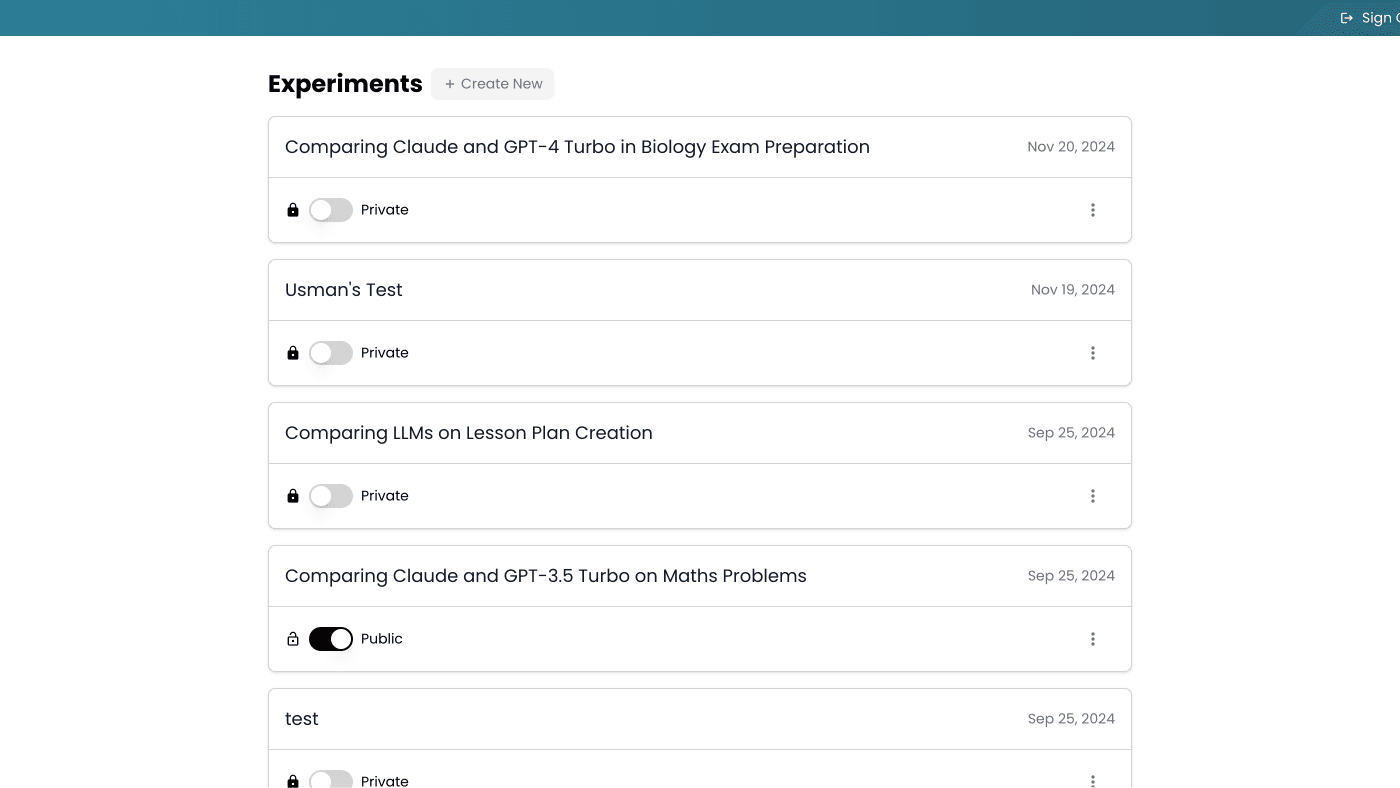Open the actions menu on the test experiment

tap(1093, 781)
